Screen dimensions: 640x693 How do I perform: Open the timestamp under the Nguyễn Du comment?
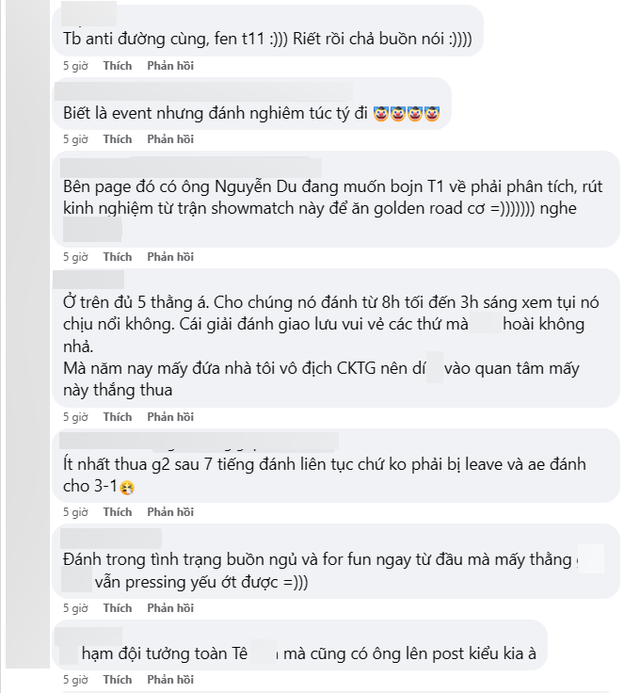point(76,257)
